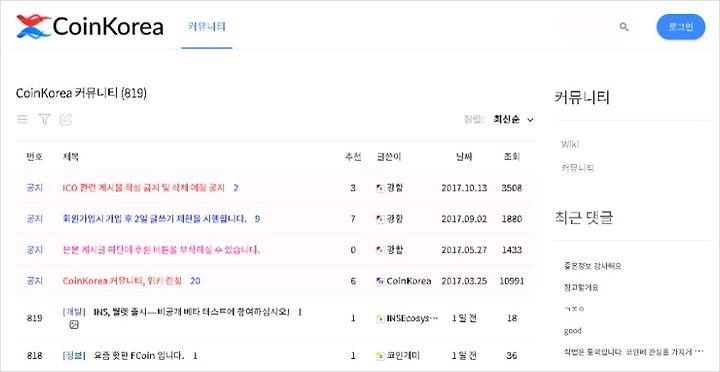Click the 조회 column header
This screenshot has width=720, height=372.
(512, 157)
